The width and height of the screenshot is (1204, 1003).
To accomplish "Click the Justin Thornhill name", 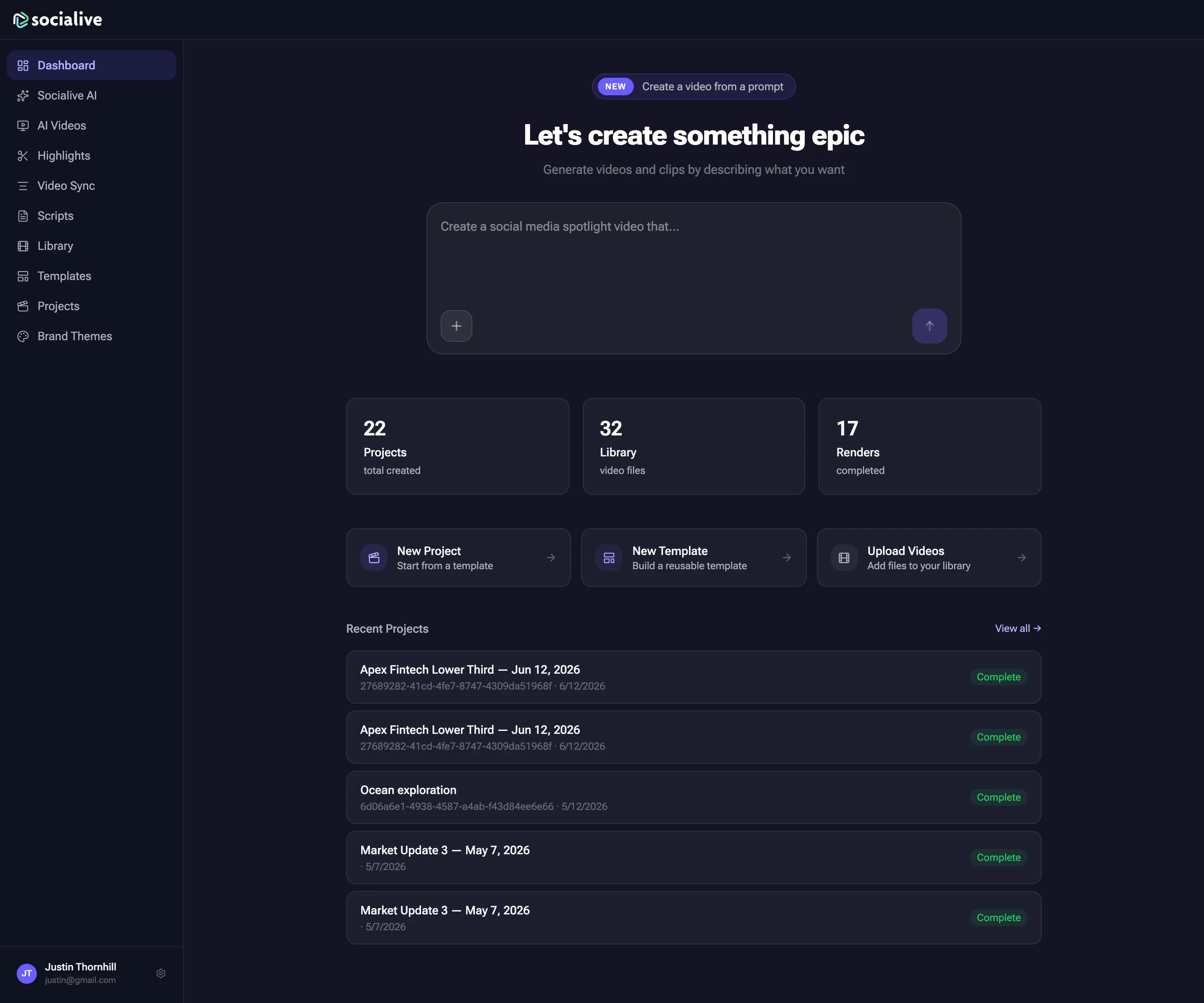I will (x=81, y=967).
